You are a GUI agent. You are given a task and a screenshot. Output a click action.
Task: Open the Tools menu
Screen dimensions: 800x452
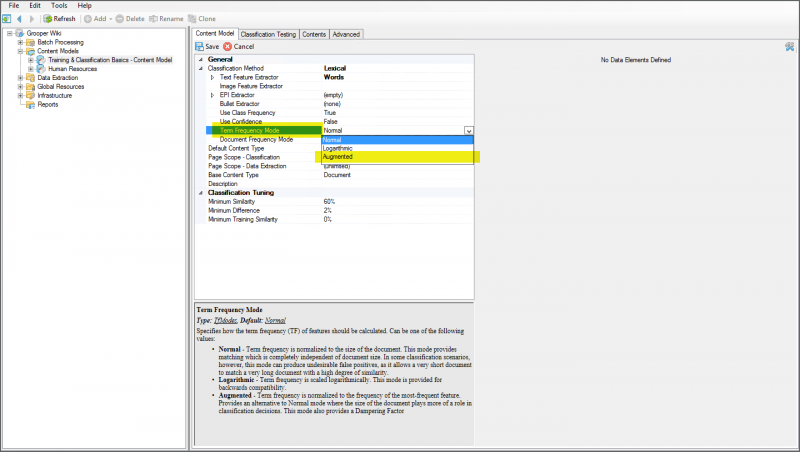(x=59, y=6)
